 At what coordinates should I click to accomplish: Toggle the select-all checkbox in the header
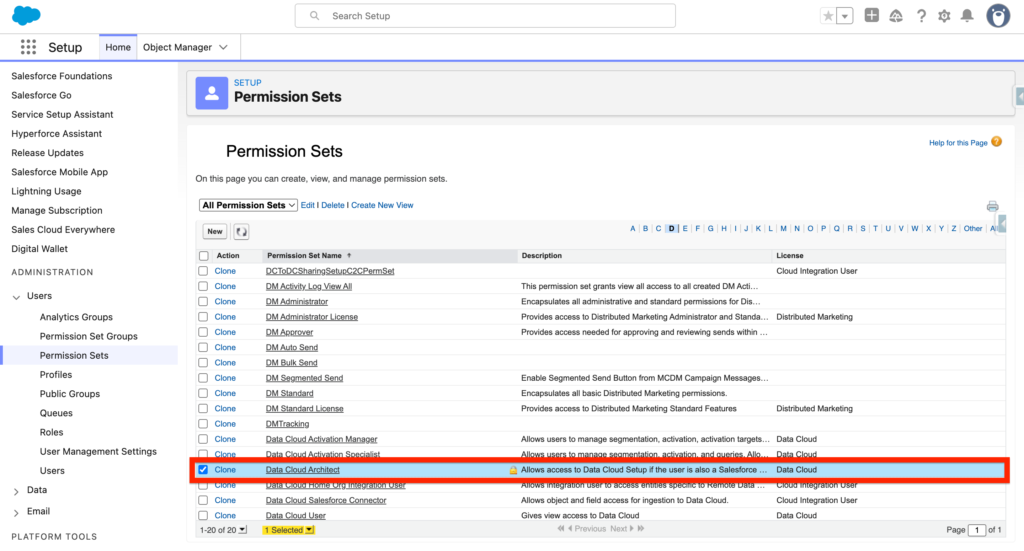(x=204, y=256)
